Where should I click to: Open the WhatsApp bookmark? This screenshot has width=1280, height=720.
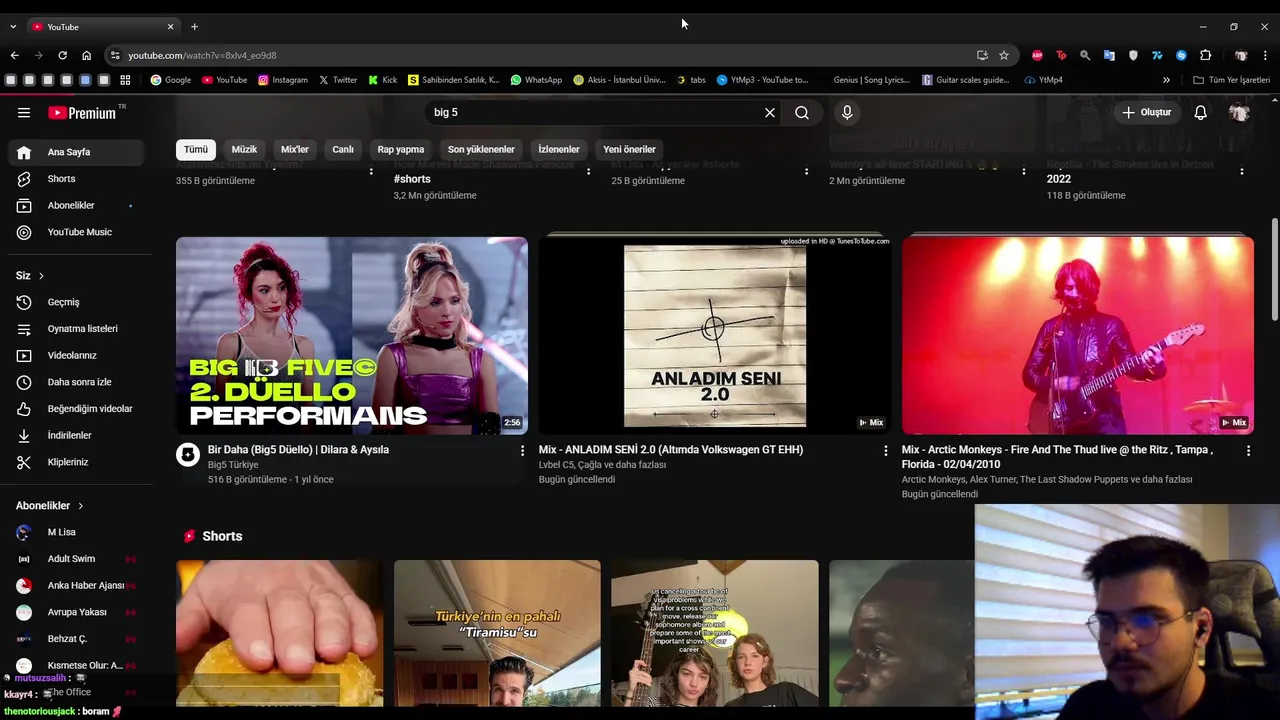536,80
